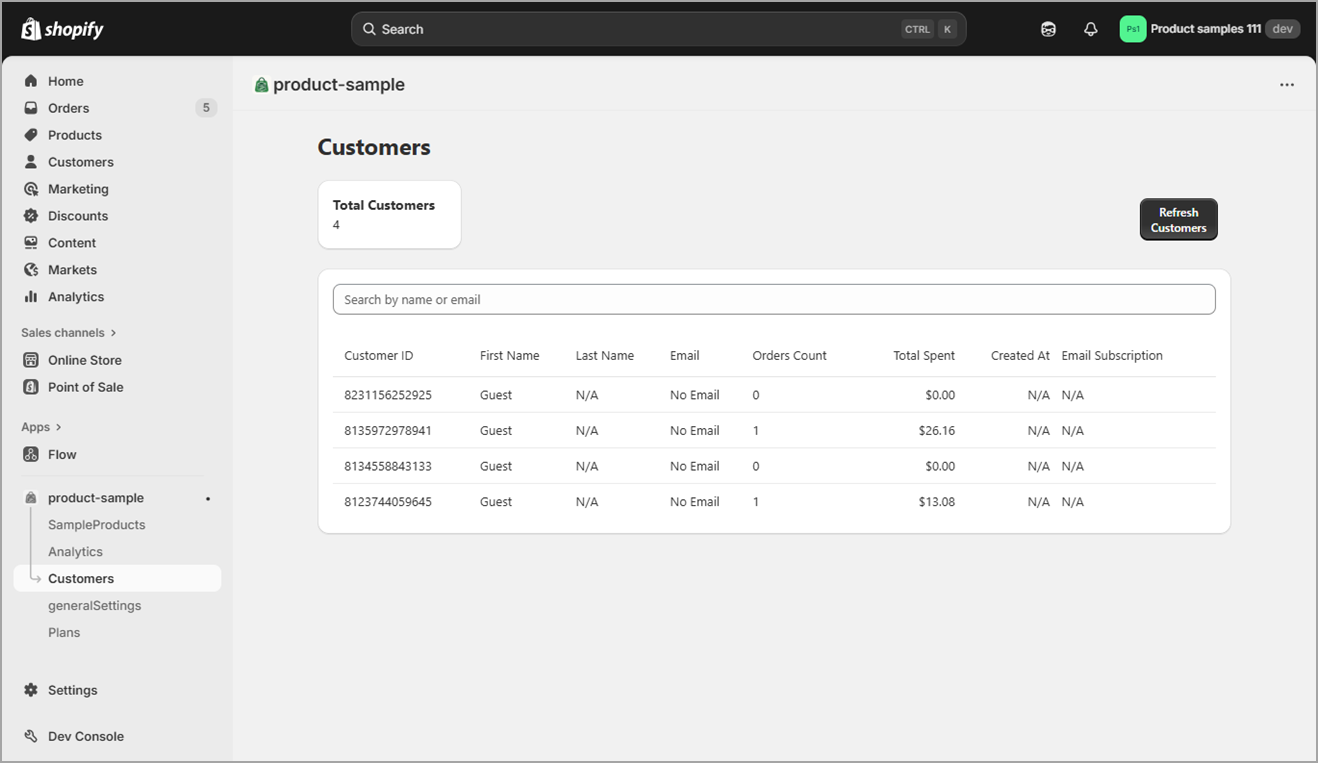Open the notifications bell icon
Image resolution: width=1318 pixels, height=763 pixels.
click(x=1091, y=29)
